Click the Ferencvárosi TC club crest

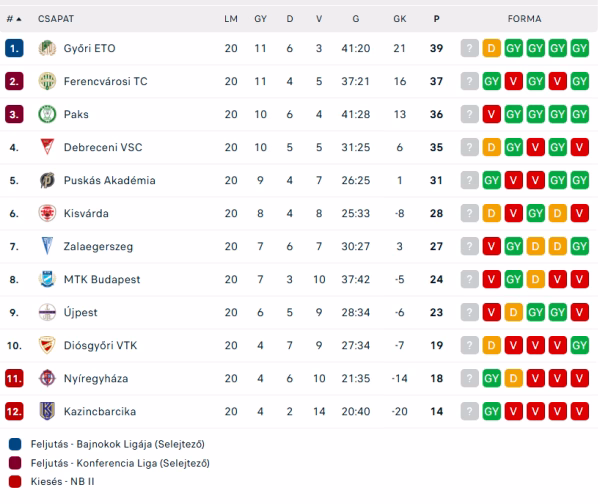pyautogui.click(x=46, y=81)
